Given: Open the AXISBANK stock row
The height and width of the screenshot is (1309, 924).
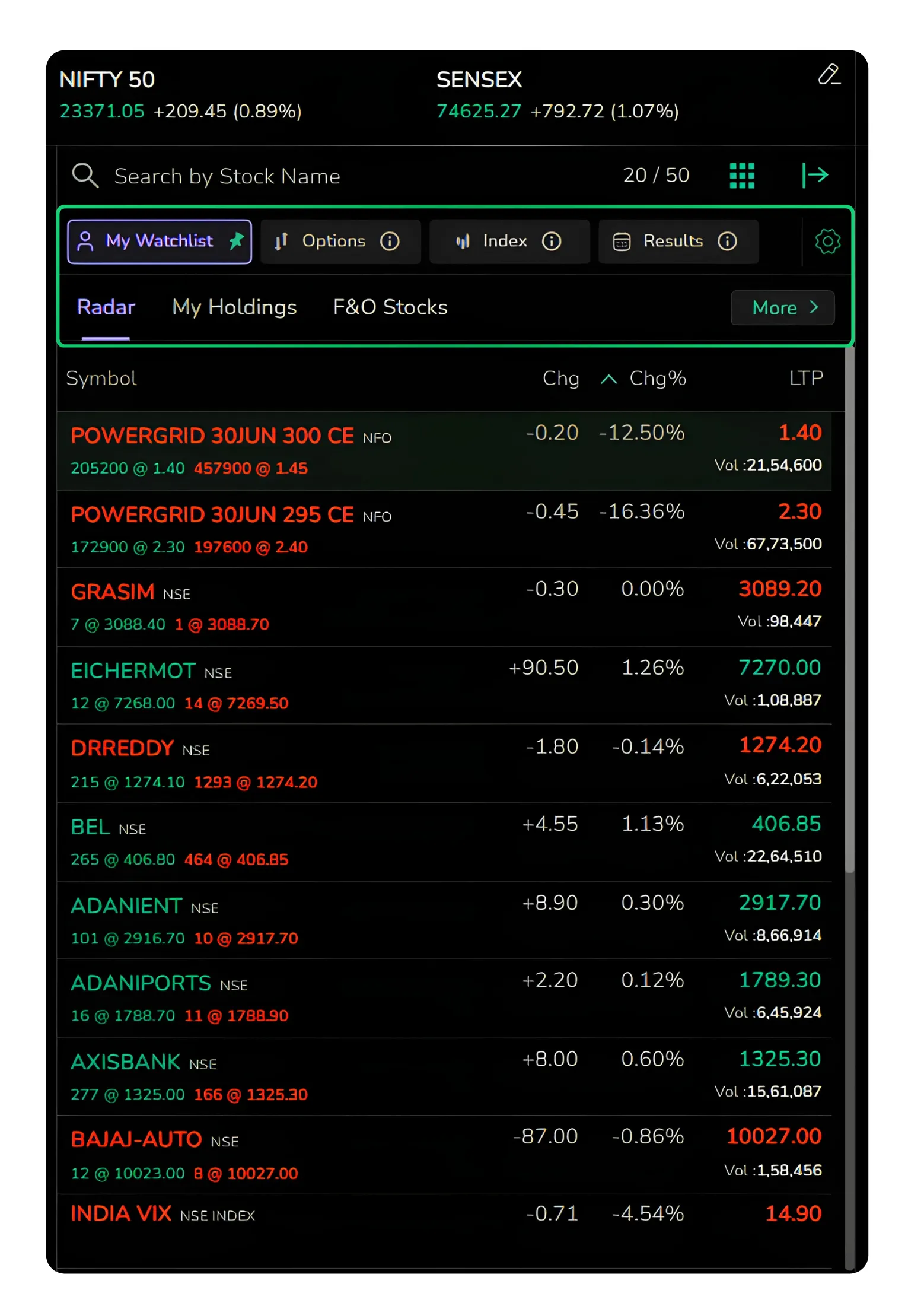Looking at the screenshot, I should (x=444, y=1076).
